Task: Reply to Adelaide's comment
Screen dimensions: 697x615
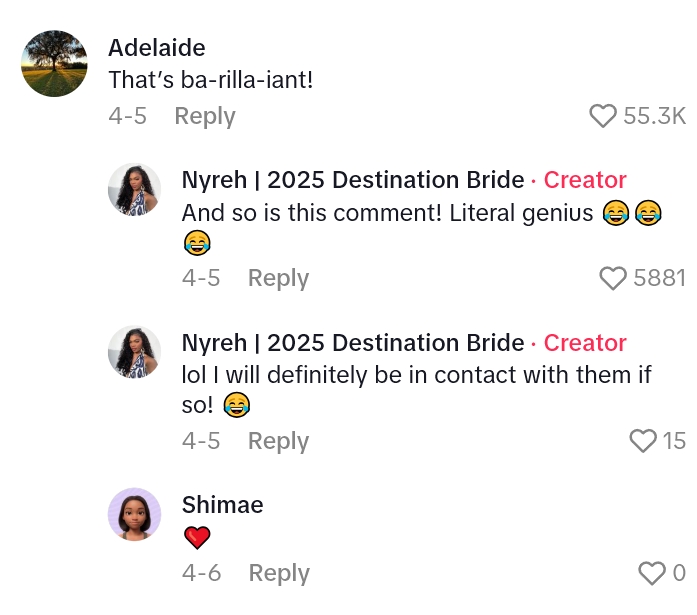Action: 204,116
